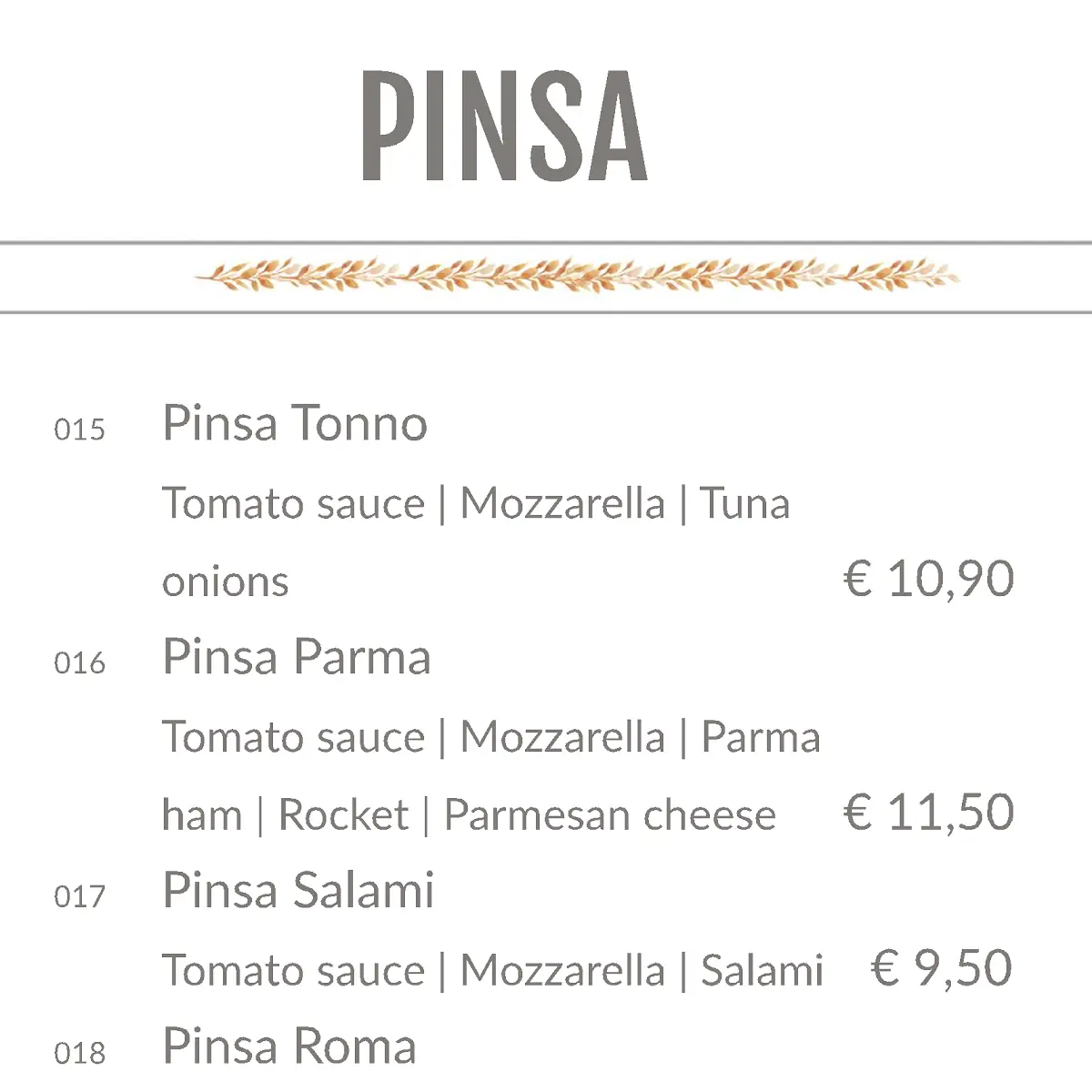Click menu item number 016
Screen dimensions: 1092x1092
[x=80, y=663]
